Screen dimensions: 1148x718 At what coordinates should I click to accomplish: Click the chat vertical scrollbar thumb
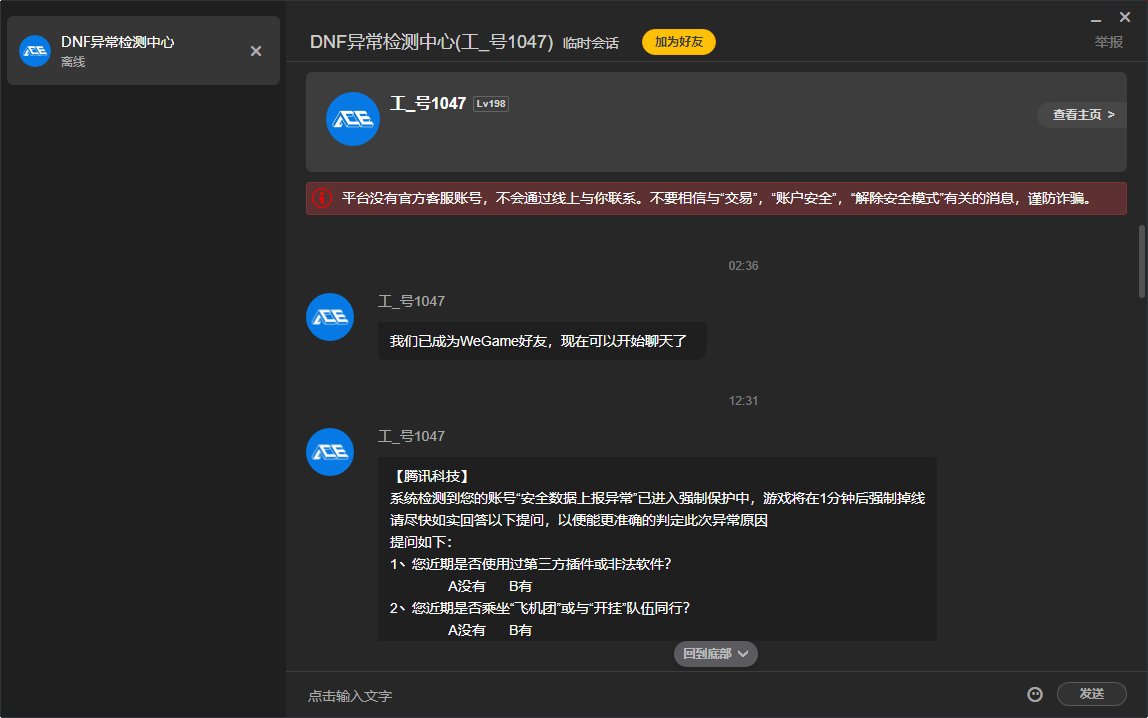tap(1141, 261)
